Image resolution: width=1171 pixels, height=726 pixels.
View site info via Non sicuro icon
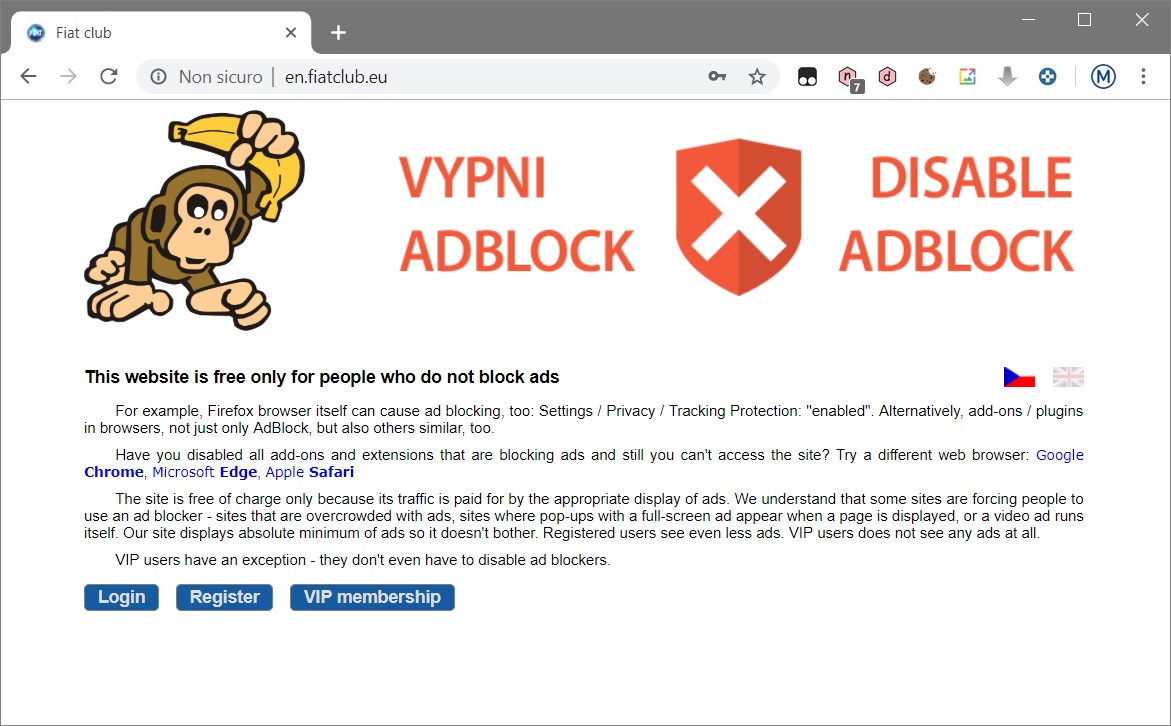point(158,76)
